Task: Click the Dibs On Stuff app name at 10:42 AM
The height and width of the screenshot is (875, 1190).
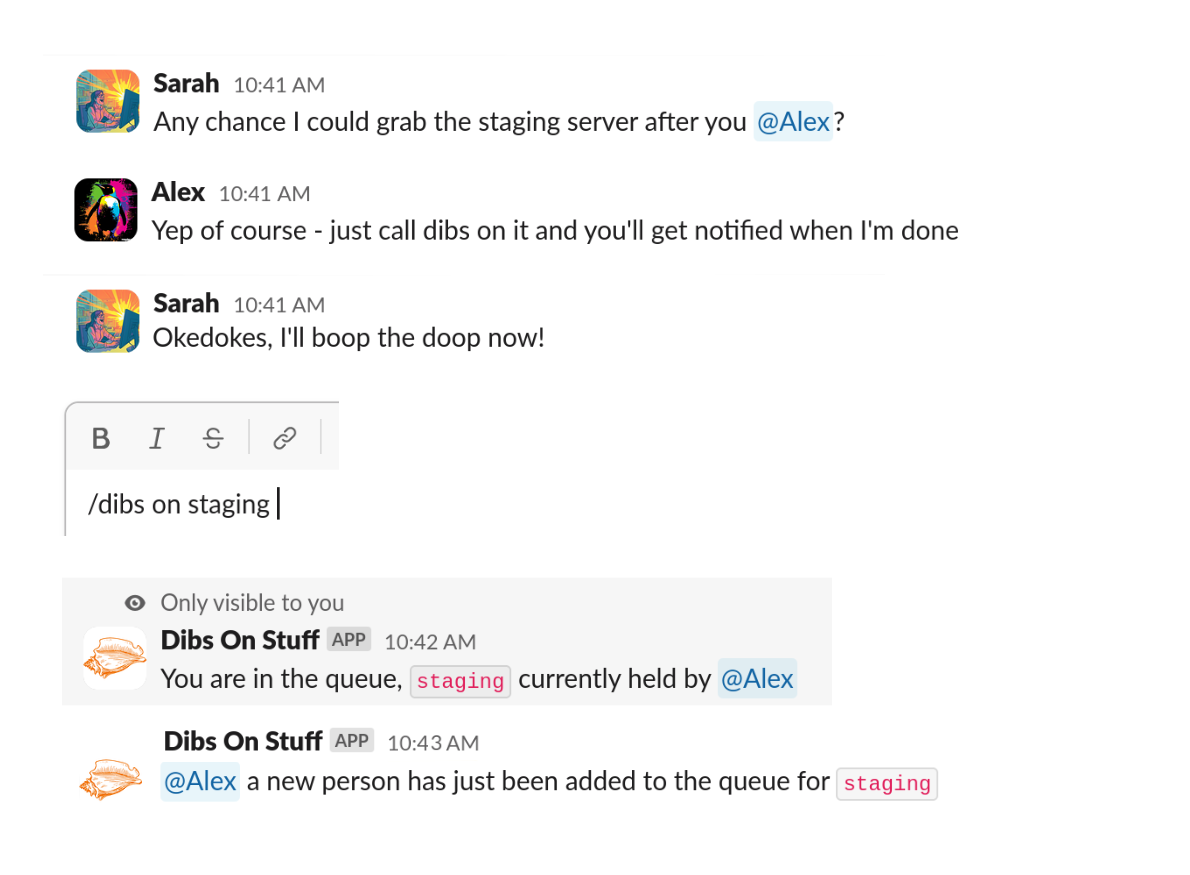Action: coord(240,640)
